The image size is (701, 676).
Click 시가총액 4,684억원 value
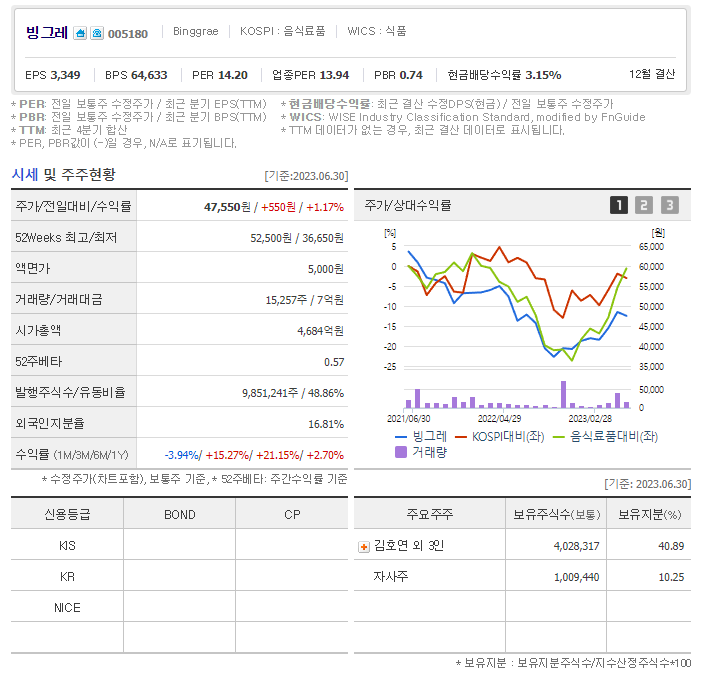click(x=321, y=331)
